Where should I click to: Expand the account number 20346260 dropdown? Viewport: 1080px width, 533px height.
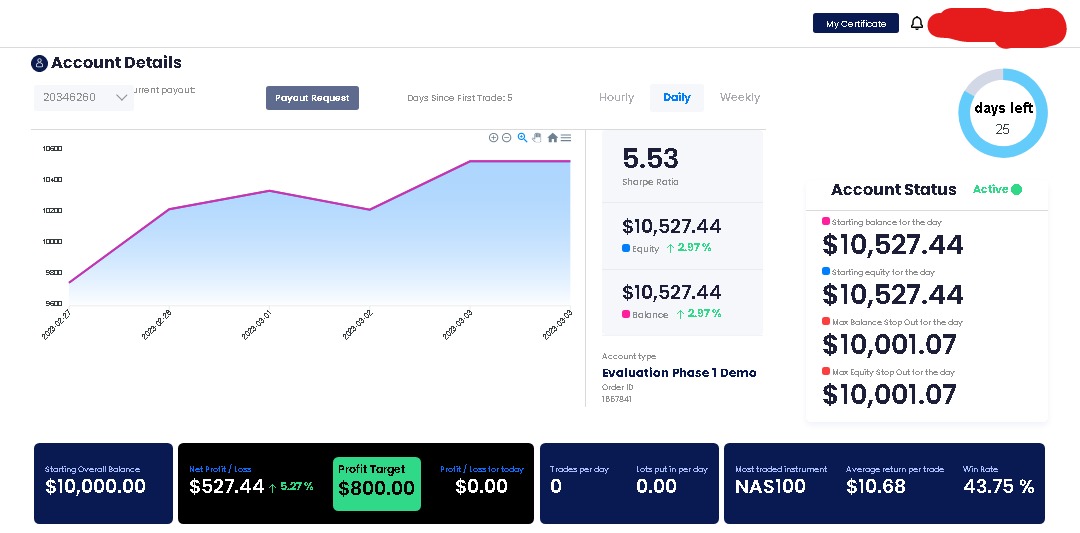[83, 98]
